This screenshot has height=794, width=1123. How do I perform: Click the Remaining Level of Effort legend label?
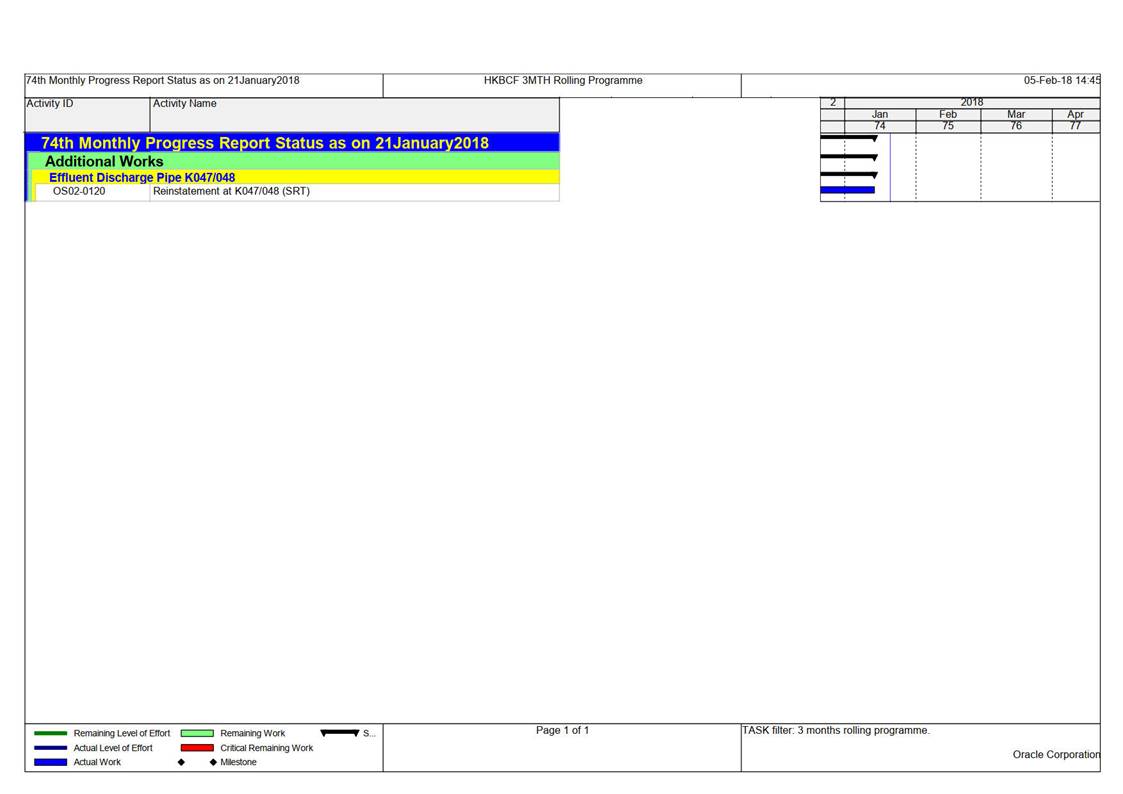coord(122,733)
